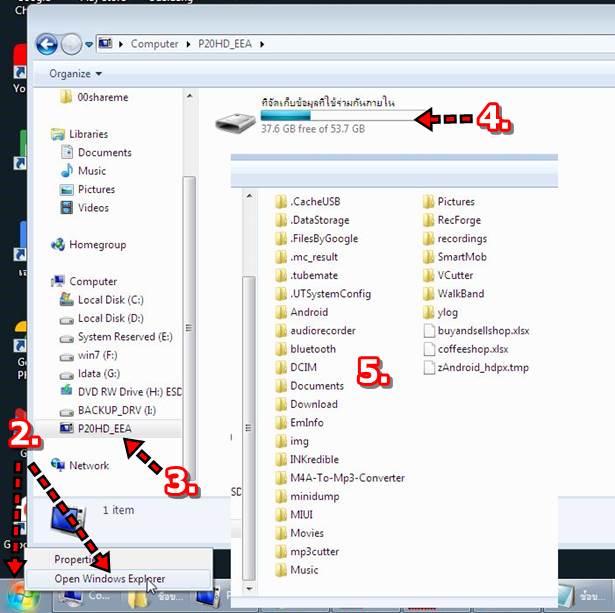Click the file list scrollbar thumb
The height and width of the screenshot is (613, 615).
pos(249,428)
